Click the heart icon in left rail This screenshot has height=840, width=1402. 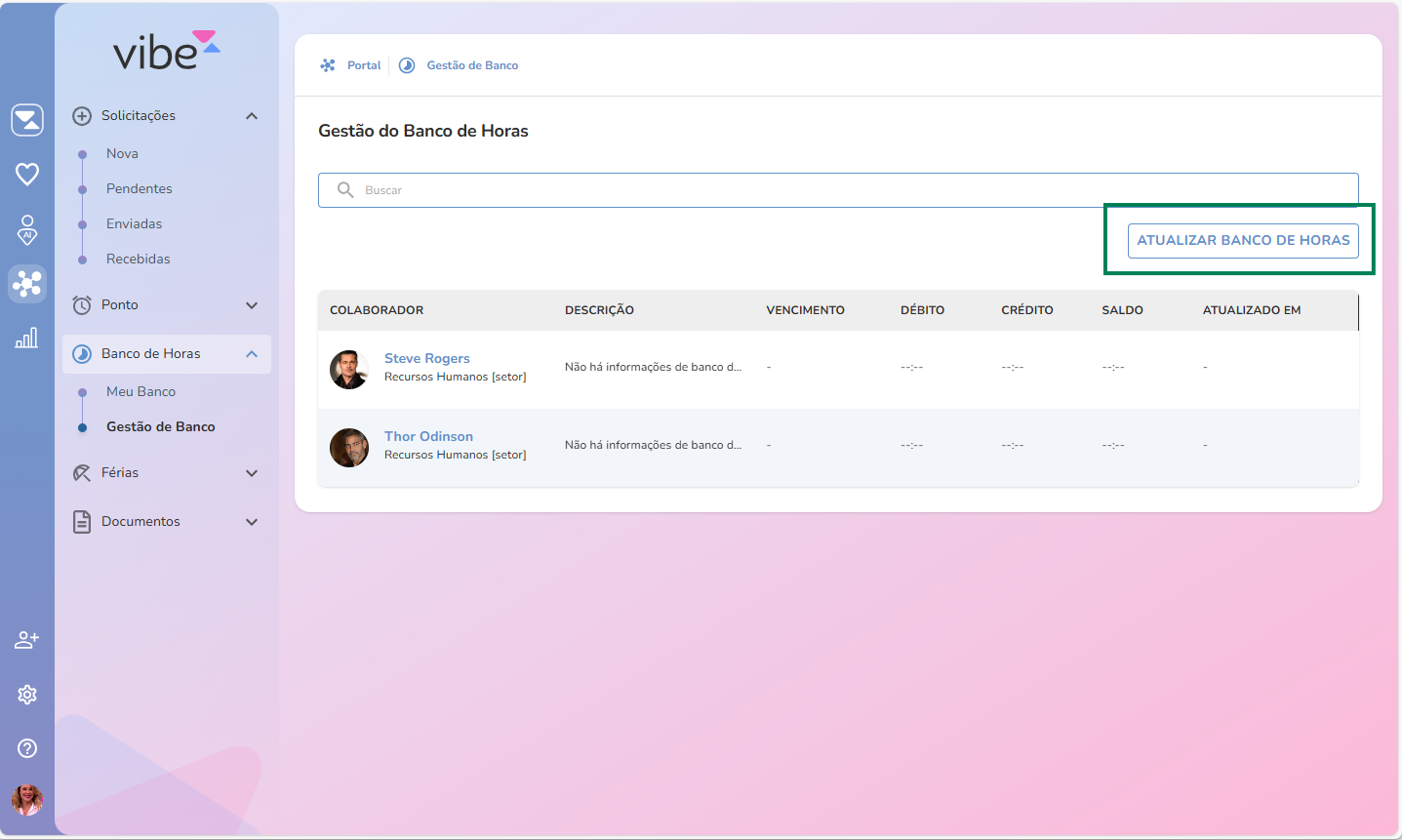(27, 175)
